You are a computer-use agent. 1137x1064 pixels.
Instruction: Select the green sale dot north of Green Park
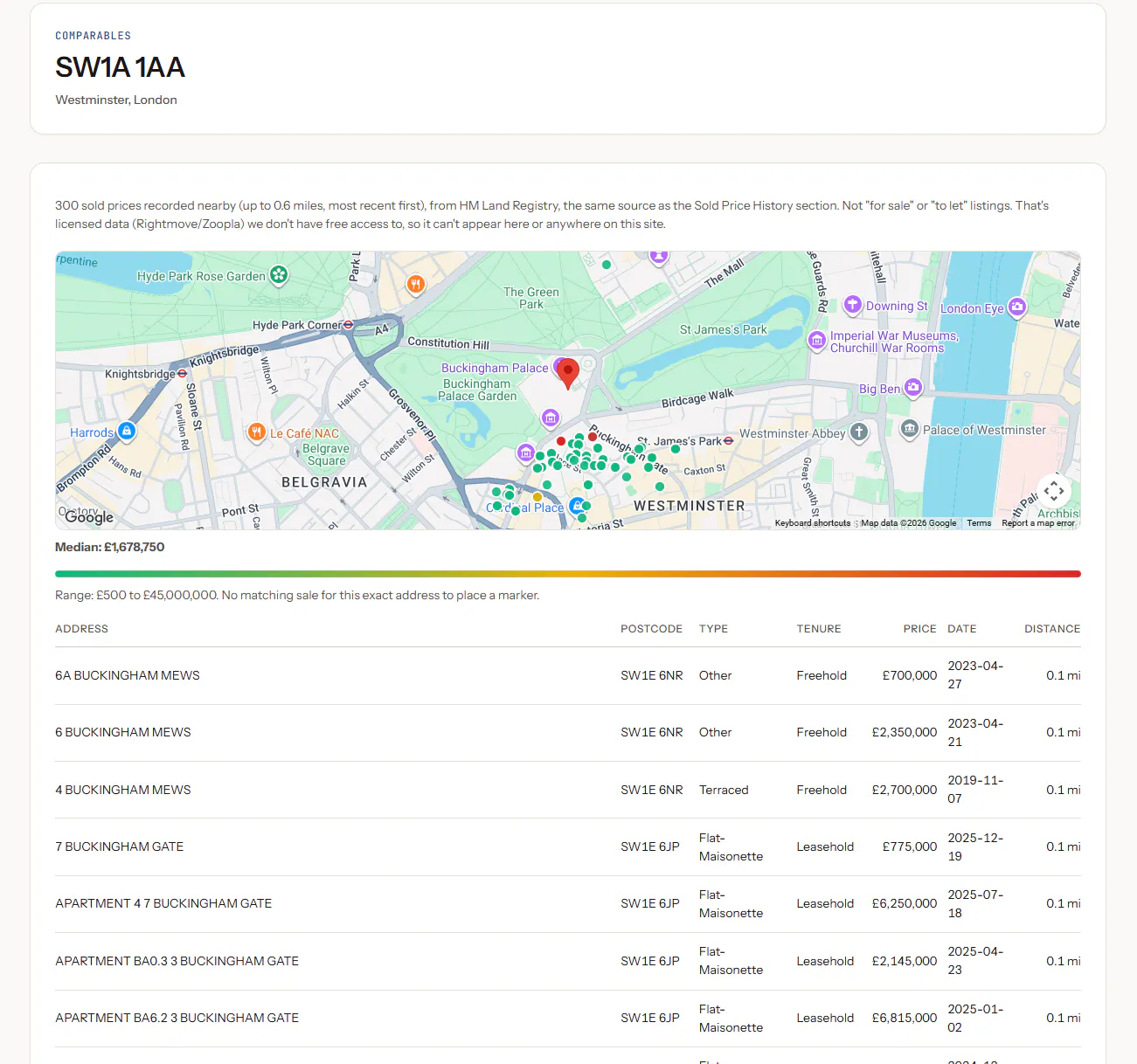[x=607, y=265]
